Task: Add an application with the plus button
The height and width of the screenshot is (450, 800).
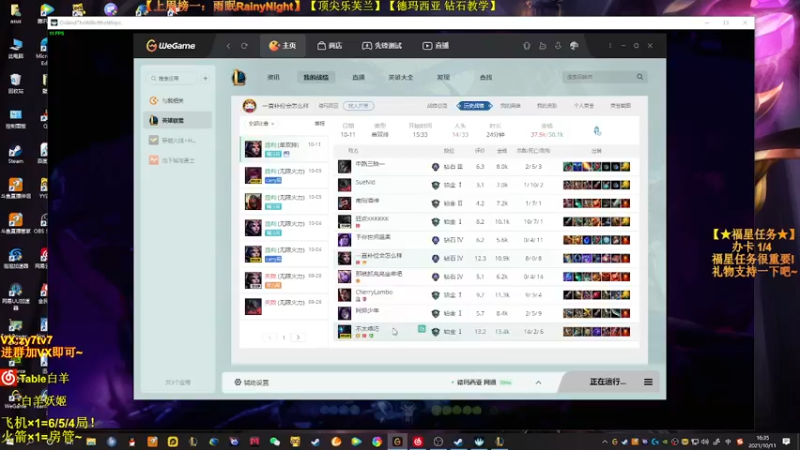Action: coord(205,78)
